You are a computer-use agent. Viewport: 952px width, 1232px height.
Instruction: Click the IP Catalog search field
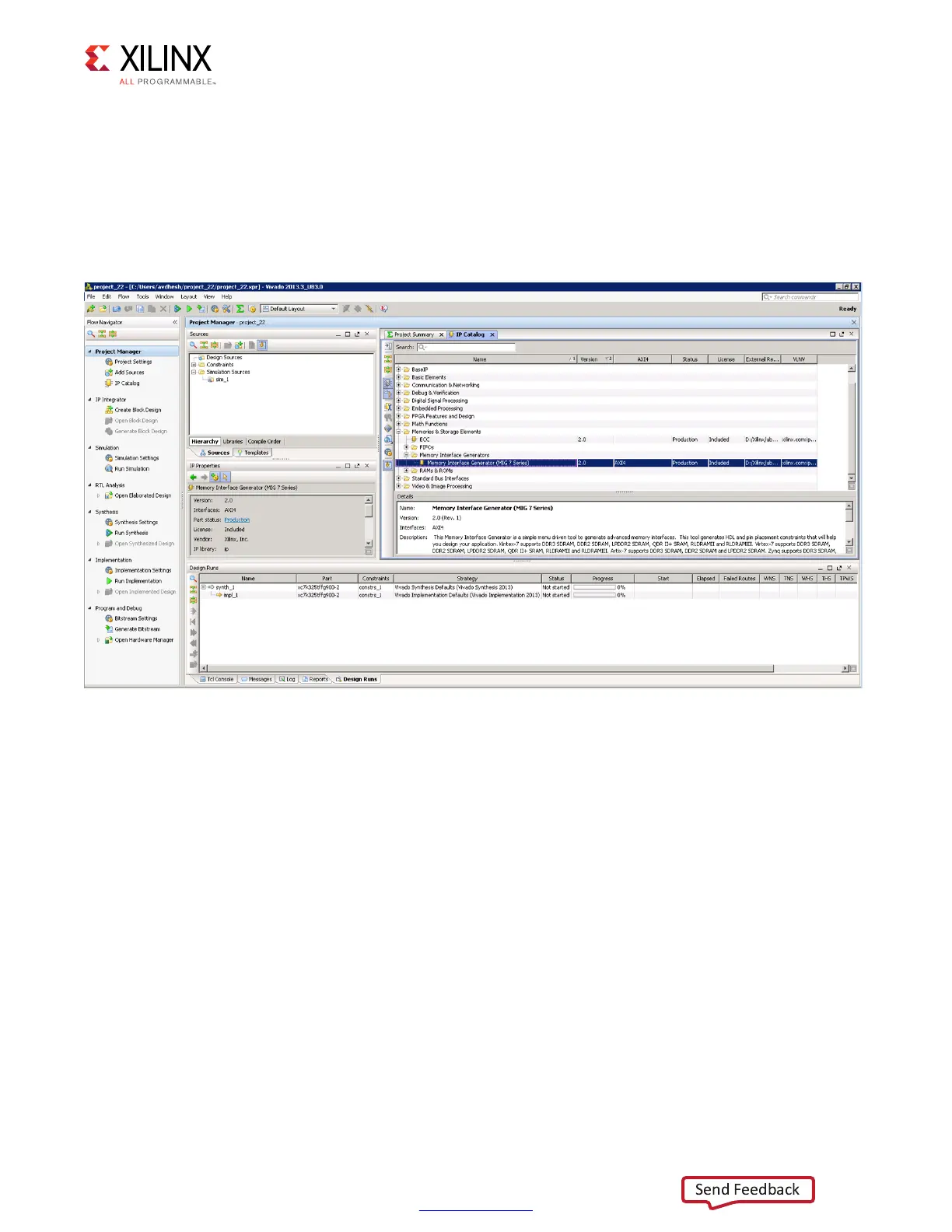pyautogui.click(x=466, y=347)
